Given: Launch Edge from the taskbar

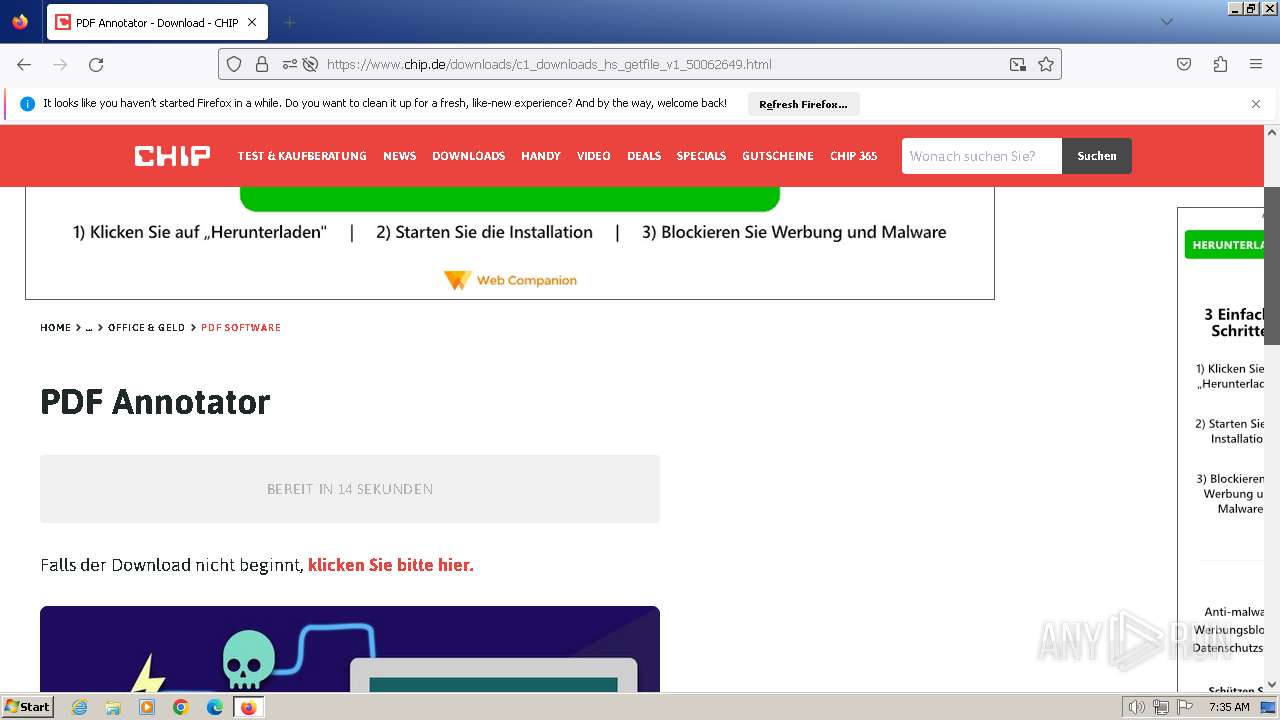Looking at the screenshot, I should tap(215, 707).
